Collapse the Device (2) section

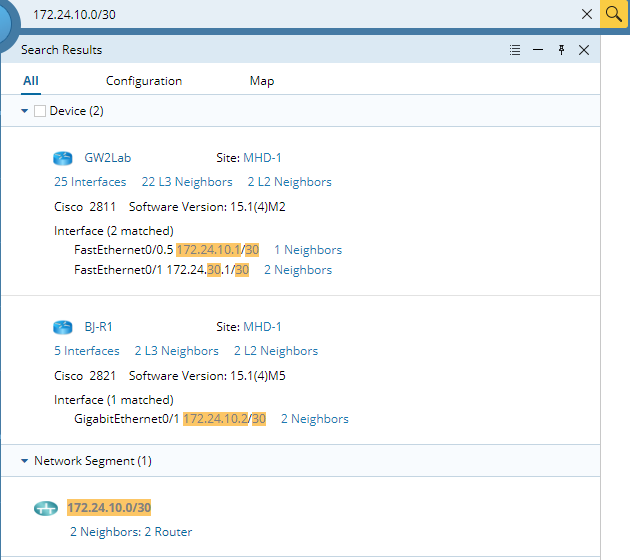click(25, 111)
